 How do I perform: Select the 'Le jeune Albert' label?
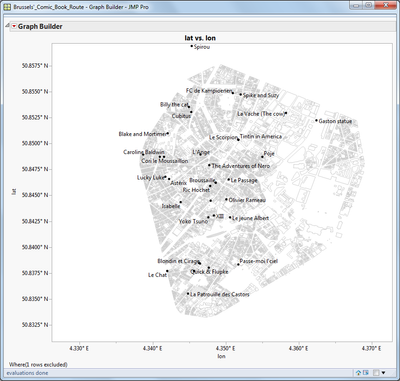click(250, 218)
